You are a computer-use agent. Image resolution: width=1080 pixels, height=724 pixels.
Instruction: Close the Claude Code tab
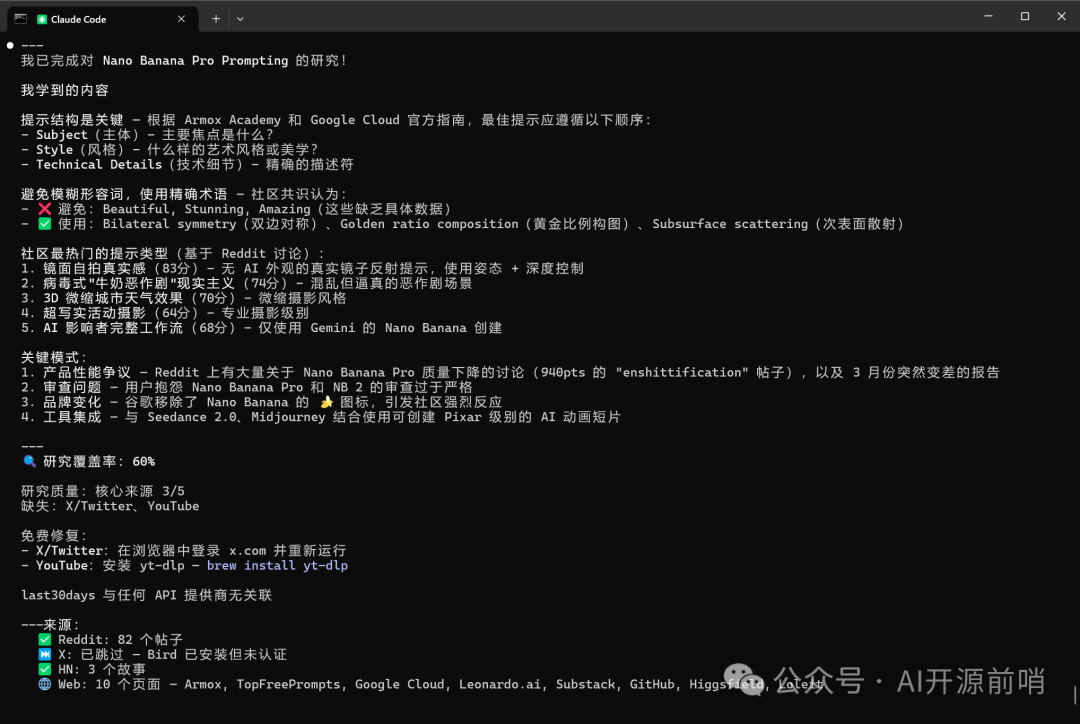[x=181, y=18]
